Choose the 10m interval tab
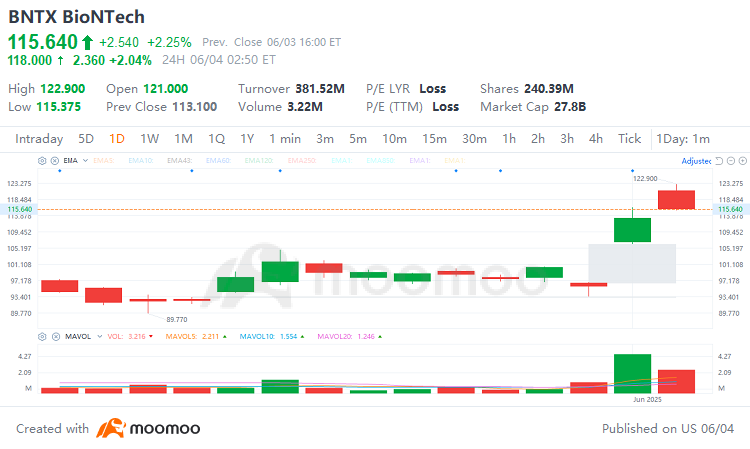 tap(395, 139)
